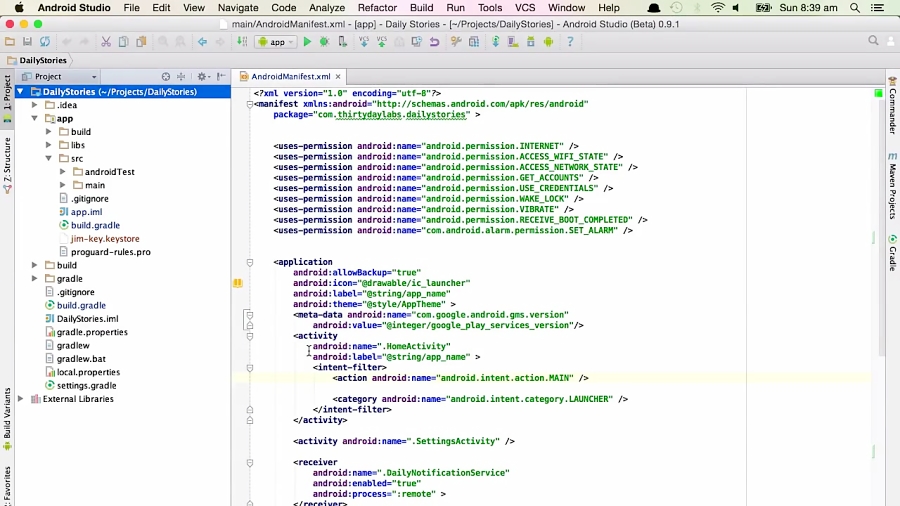Open the Maven Projects side panel
Viewport: 900px width, 506px height.
[x=893, y=185]
